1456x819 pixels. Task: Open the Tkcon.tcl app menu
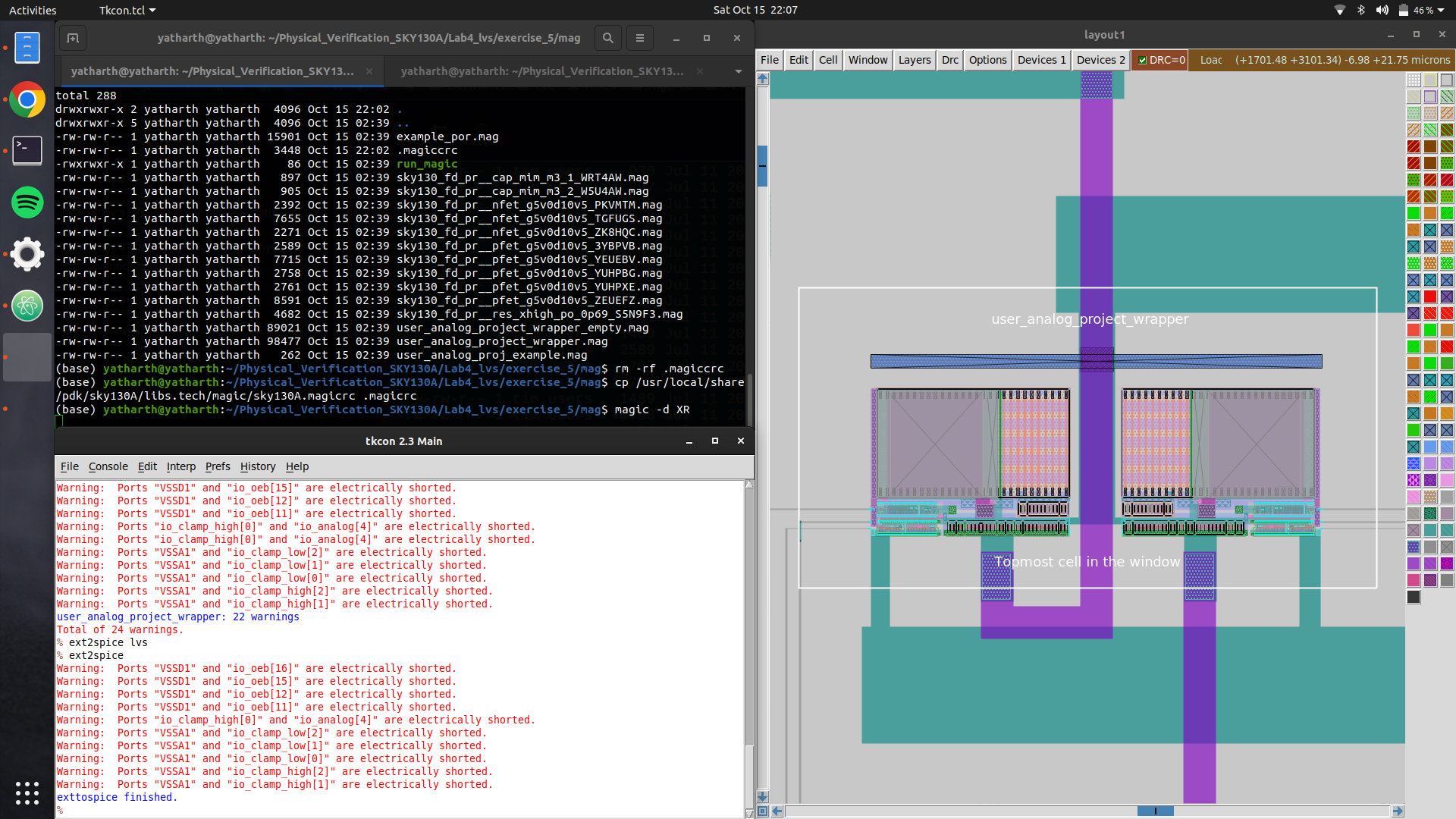pyautogui.click(x=127, y=10)
